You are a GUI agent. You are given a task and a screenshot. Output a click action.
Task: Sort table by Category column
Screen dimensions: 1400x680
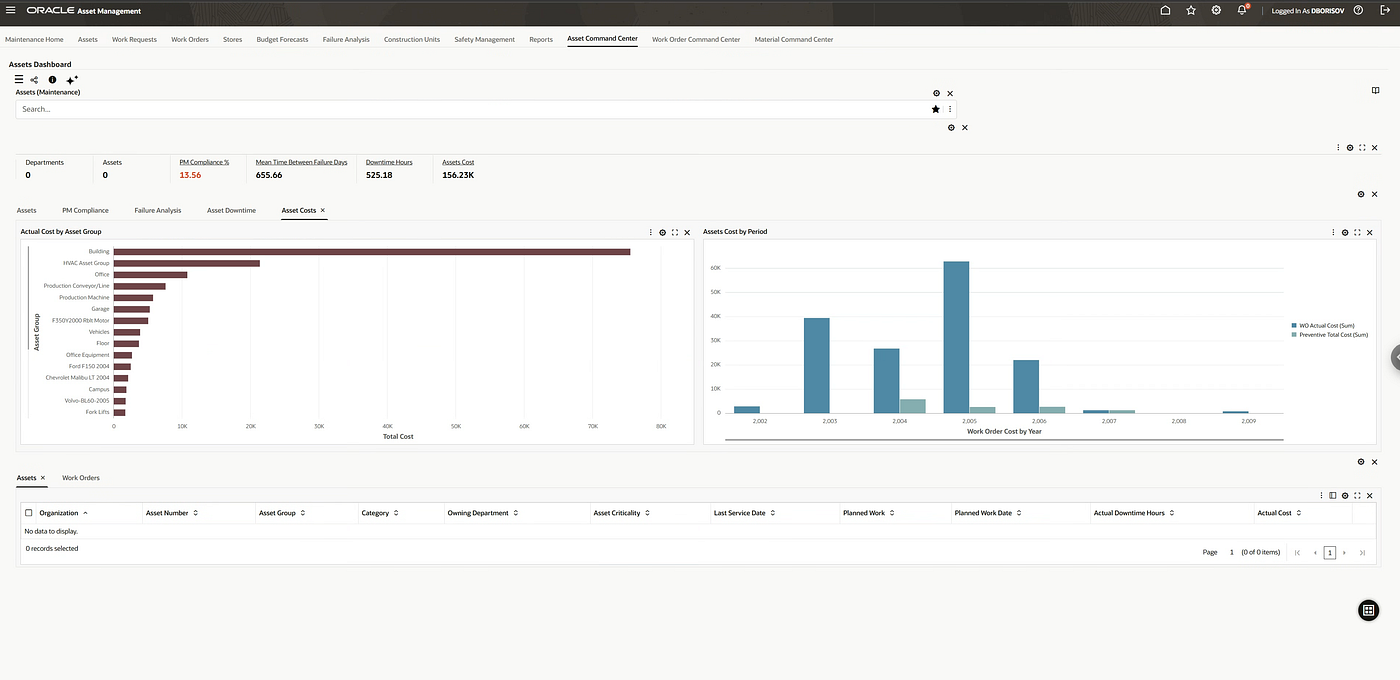[397, 513]
